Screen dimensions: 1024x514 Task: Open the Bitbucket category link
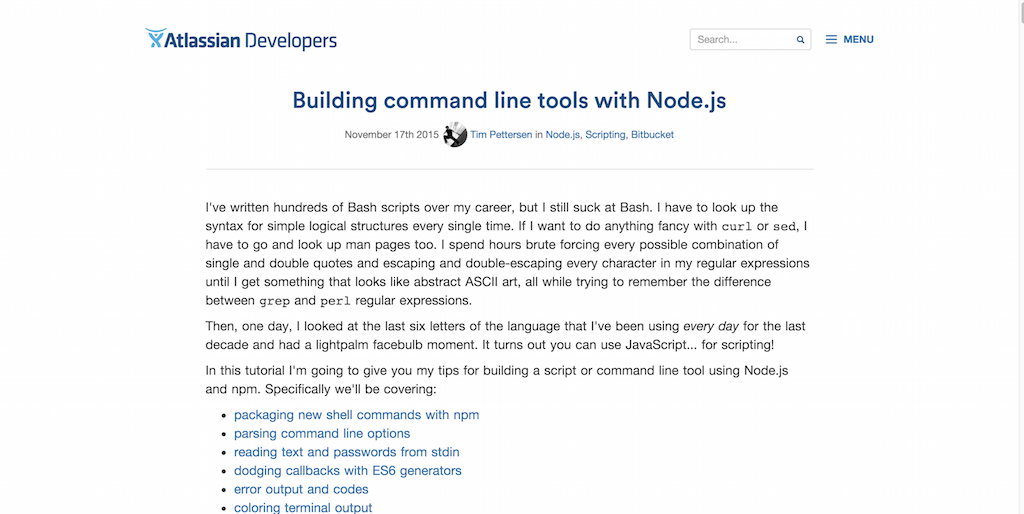[x=652, y=135]
